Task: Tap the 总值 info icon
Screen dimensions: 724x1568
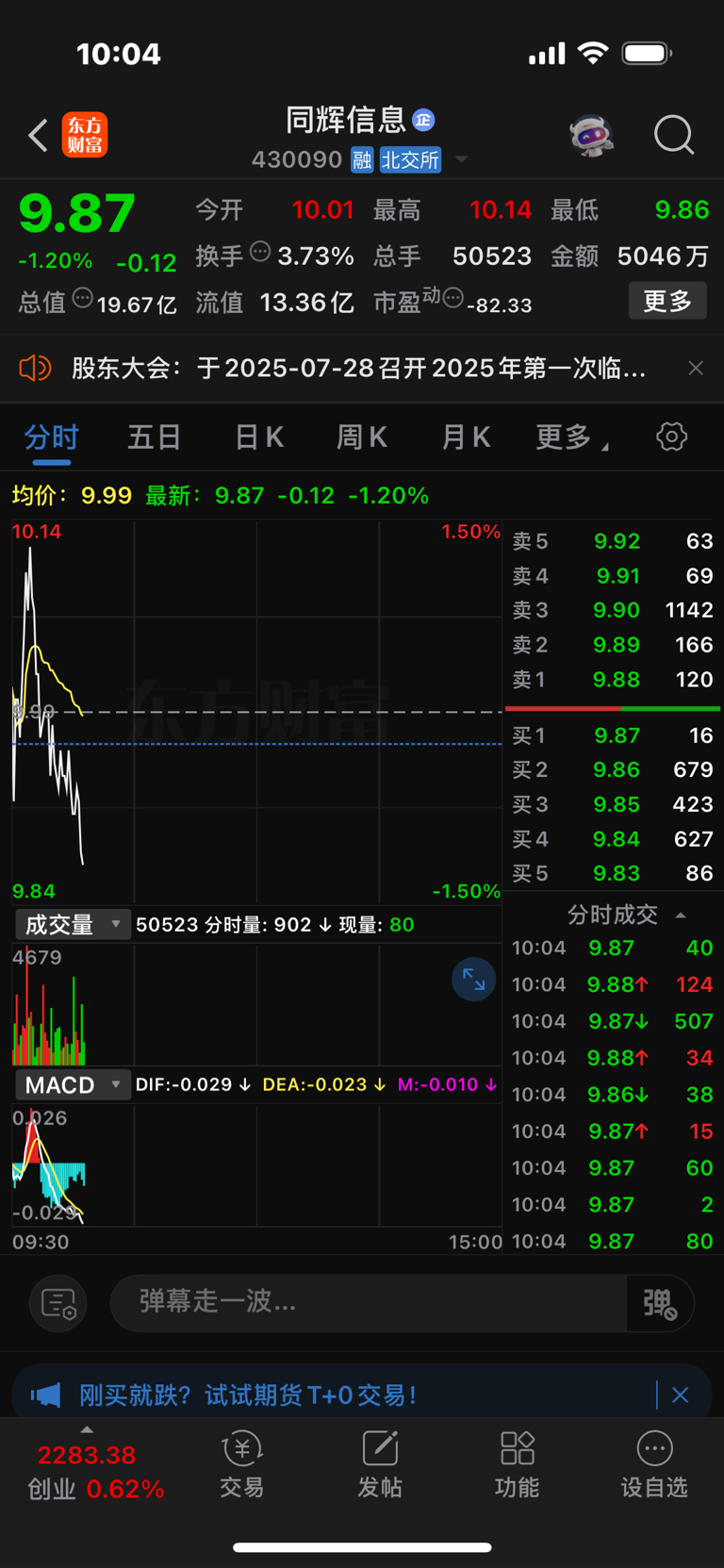Action: pos(83,299)
